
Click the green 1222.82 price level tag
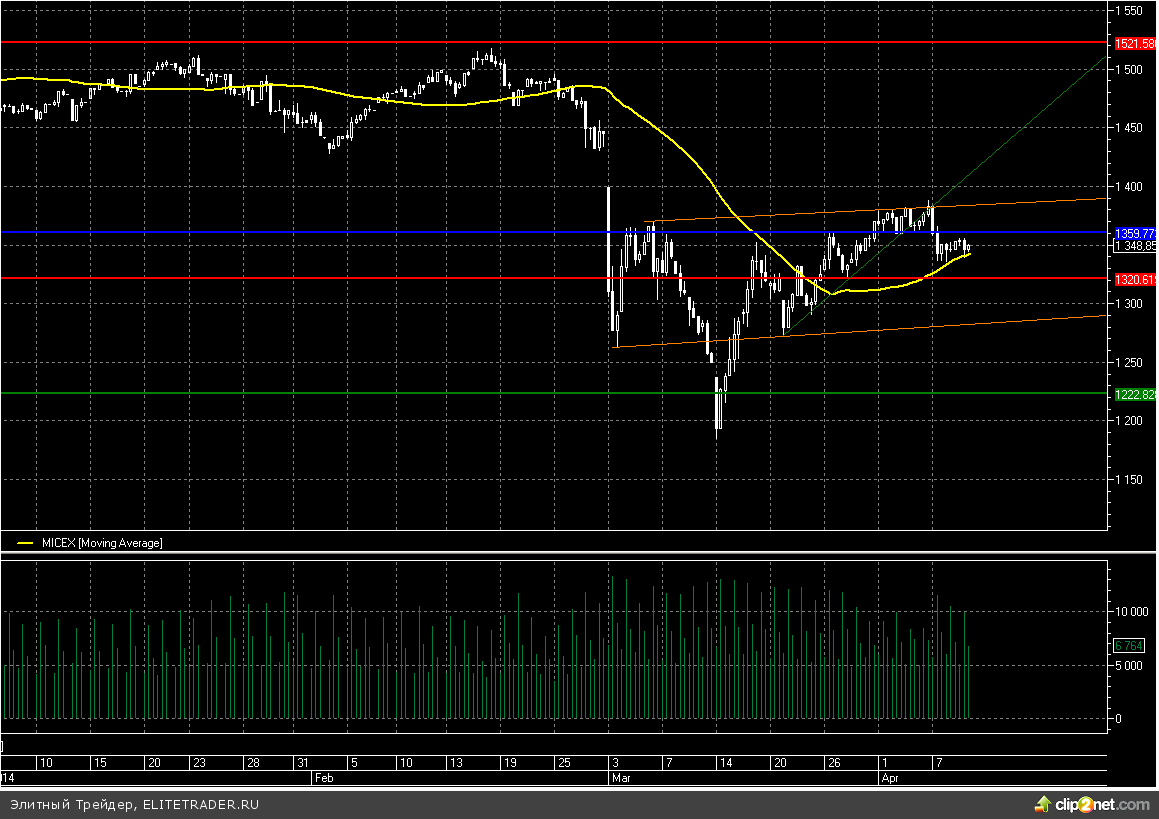coord(1135,395)
